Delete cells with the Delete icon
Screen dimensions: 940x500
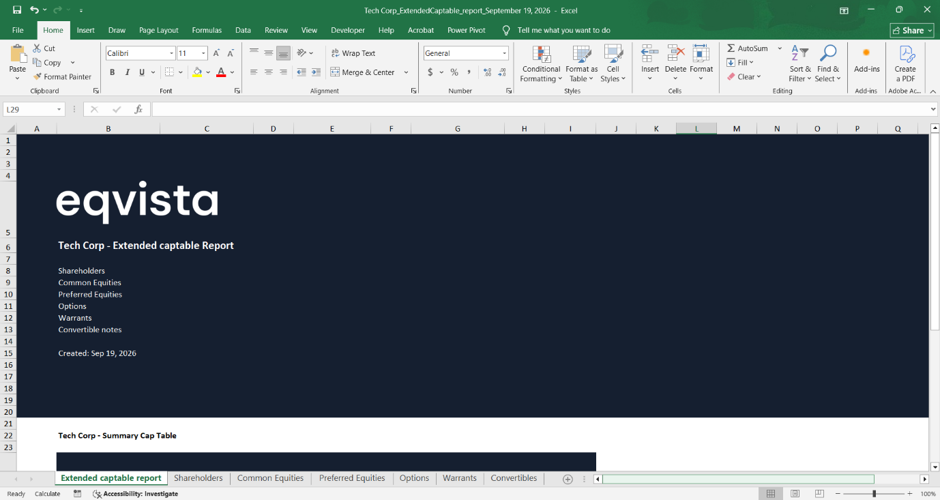[676, 54]
